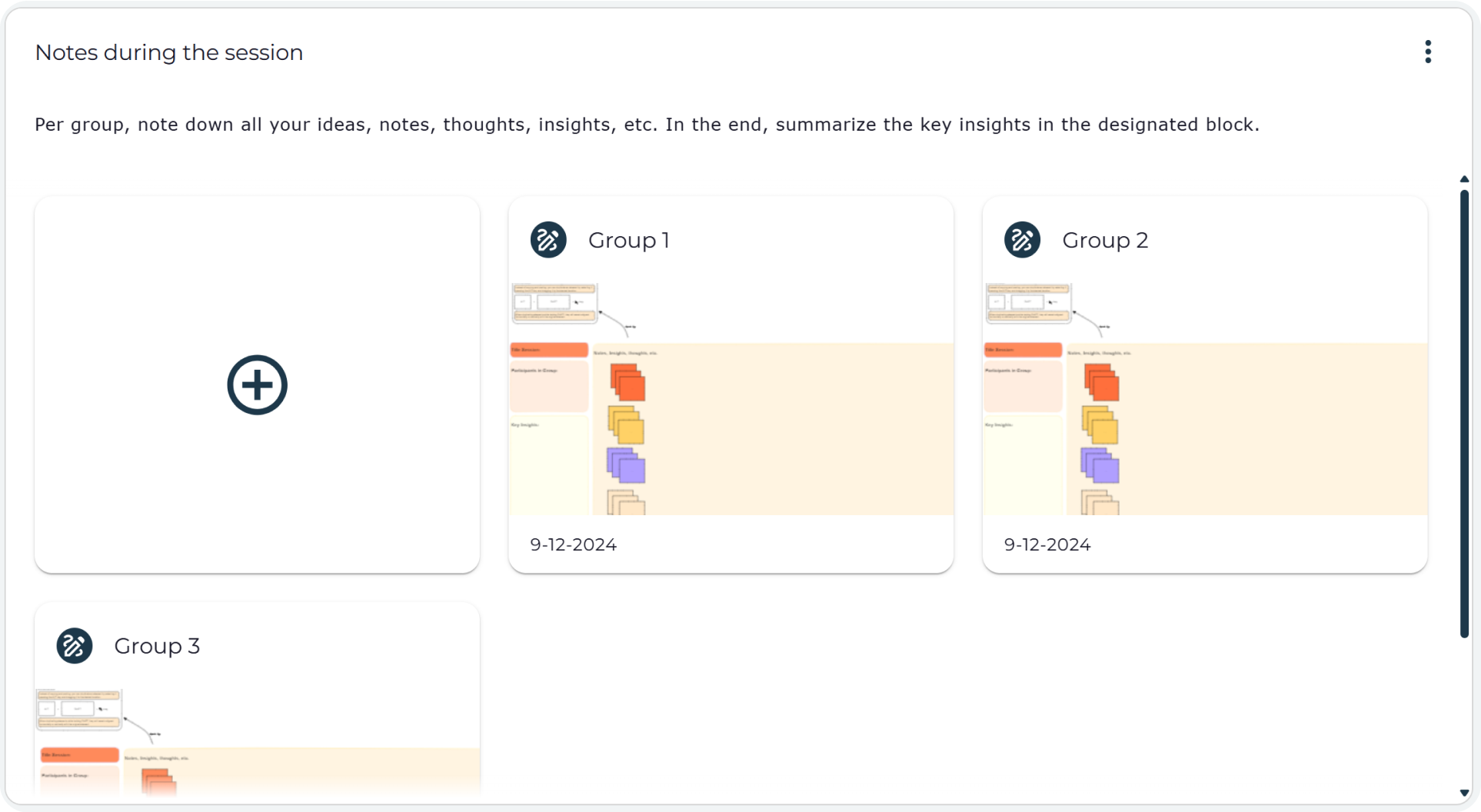Viewport: 1481px width, 812px height.
Task: Click the Group 1 whiteboard icon
Action: coord(548,240)
